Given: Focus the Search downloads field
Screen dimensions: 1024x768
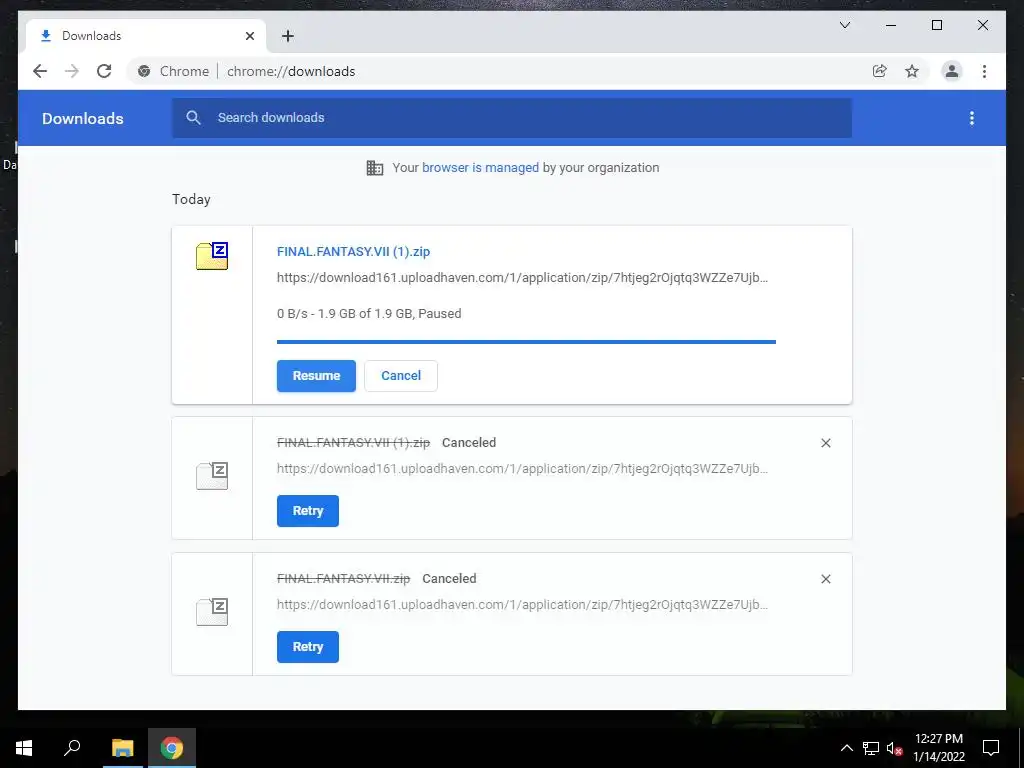Looking at the screenshot, I should 511,118.
